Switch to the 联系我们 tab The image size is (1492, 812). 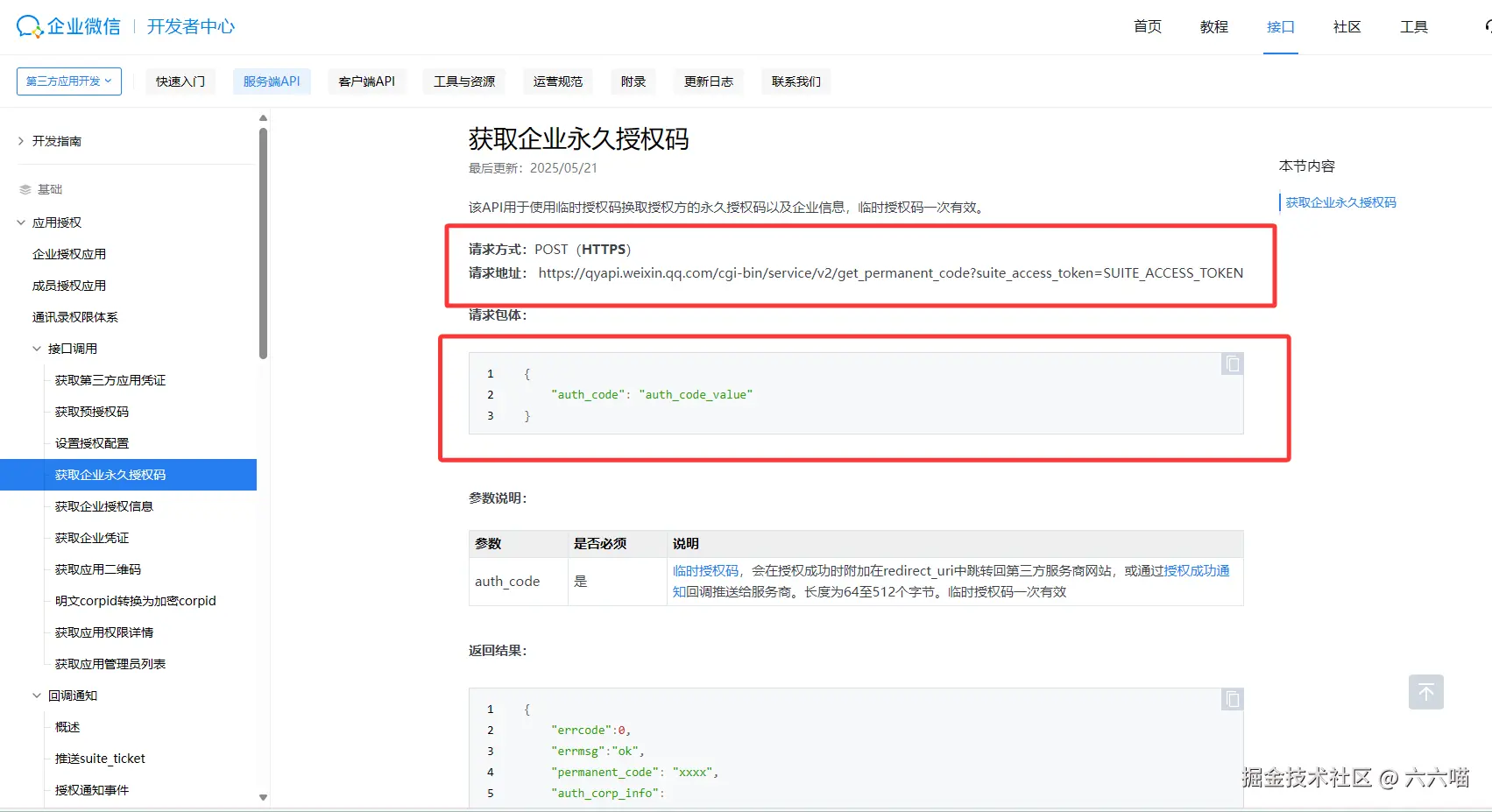coord(796,81)
